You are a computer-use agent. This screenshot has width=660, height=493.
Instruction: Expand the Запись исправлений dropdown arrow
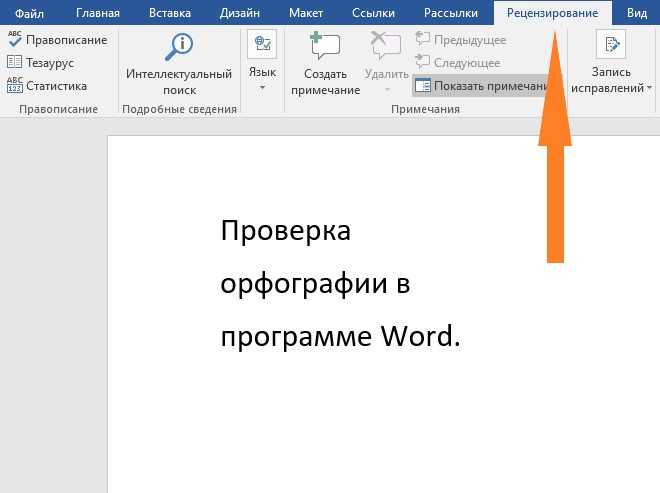(649, 88)
